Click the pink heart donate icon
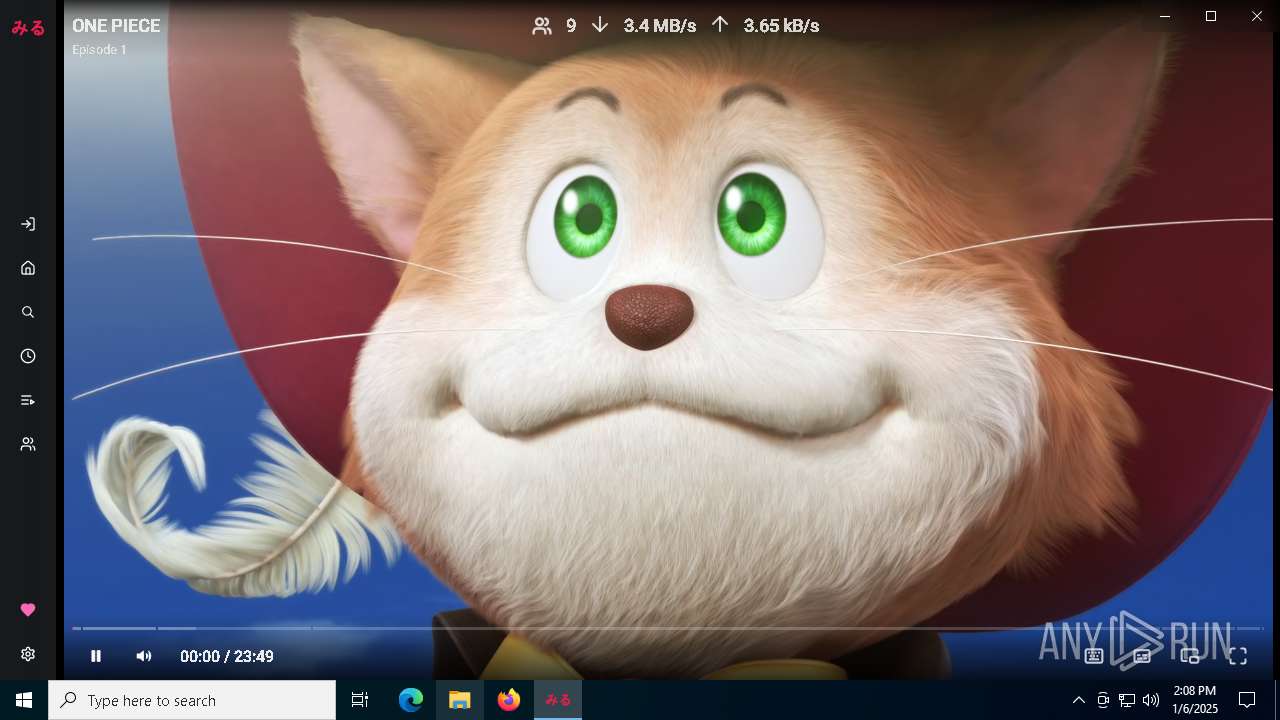 point(28,610)
